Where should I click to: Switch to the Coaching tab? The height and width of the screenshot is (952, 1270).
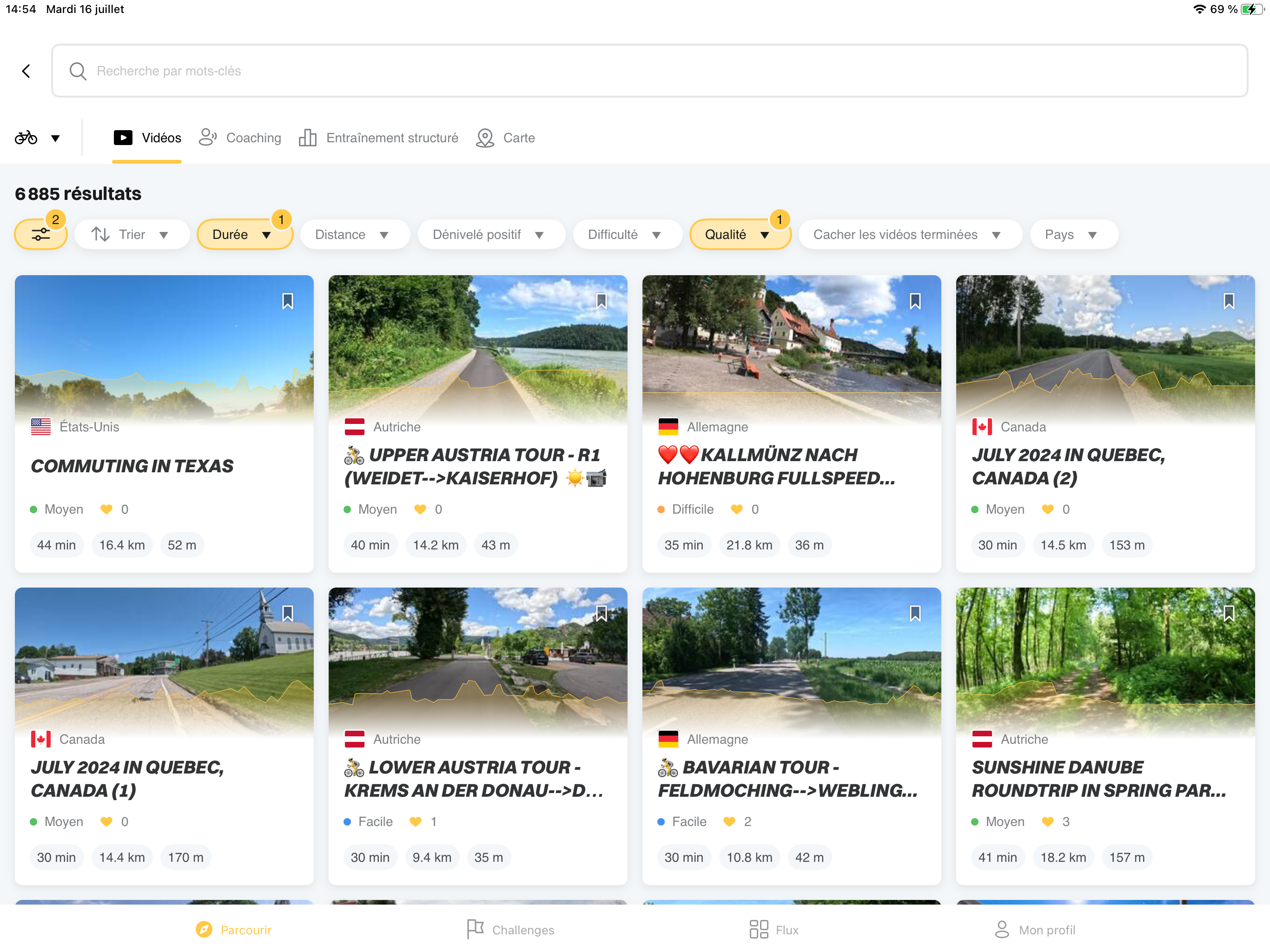point(240,138)
